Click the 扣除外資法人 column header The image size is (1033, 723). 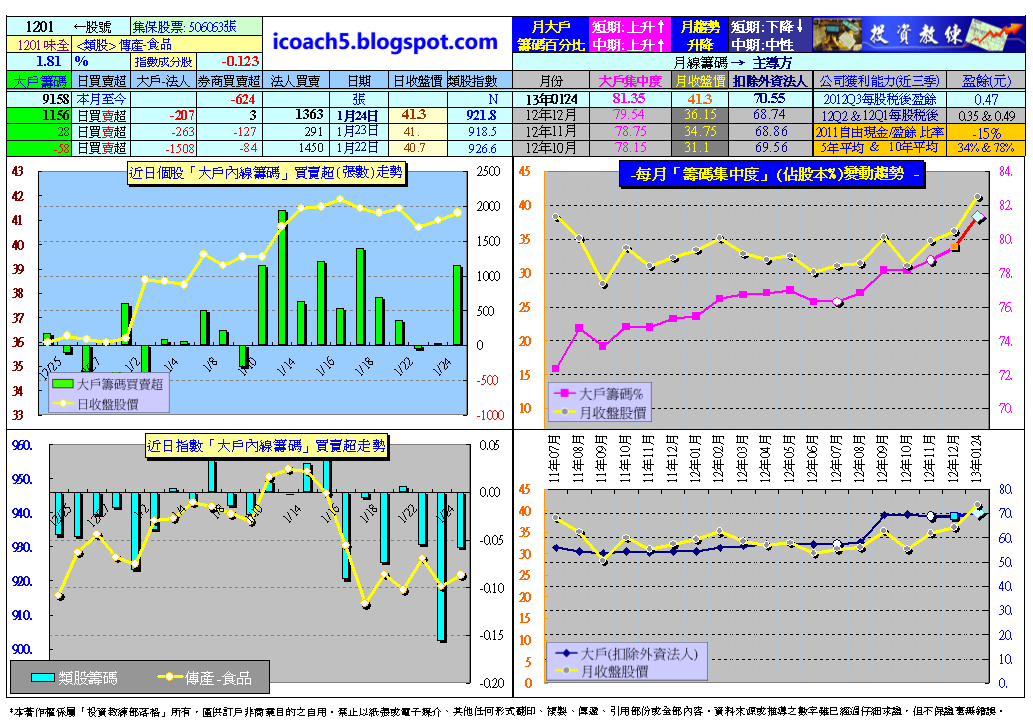pos(769,81)
